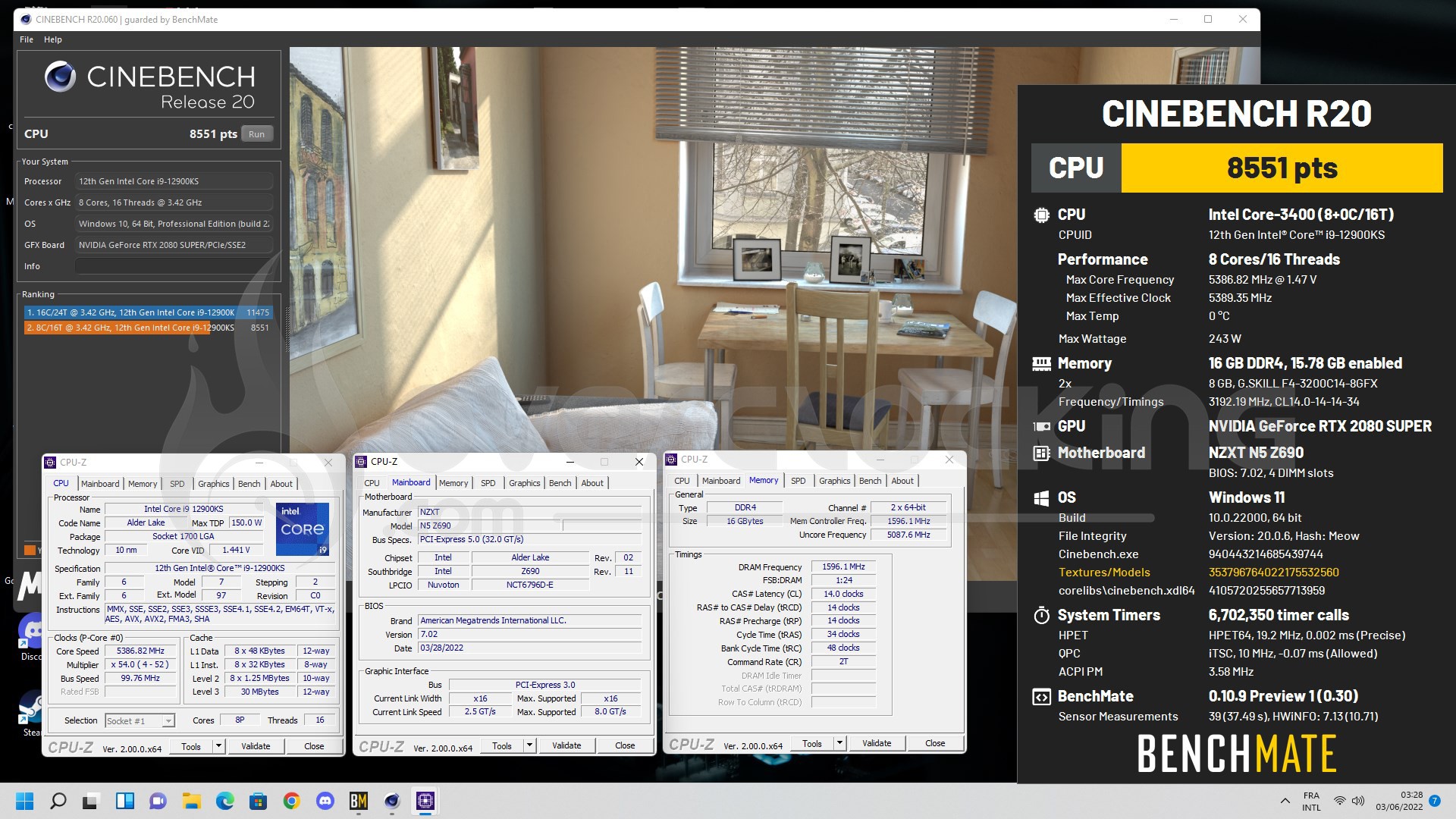The image size is (1456, 819).
Task: Click Cinebench logo sphere icon
Action: 60,77
